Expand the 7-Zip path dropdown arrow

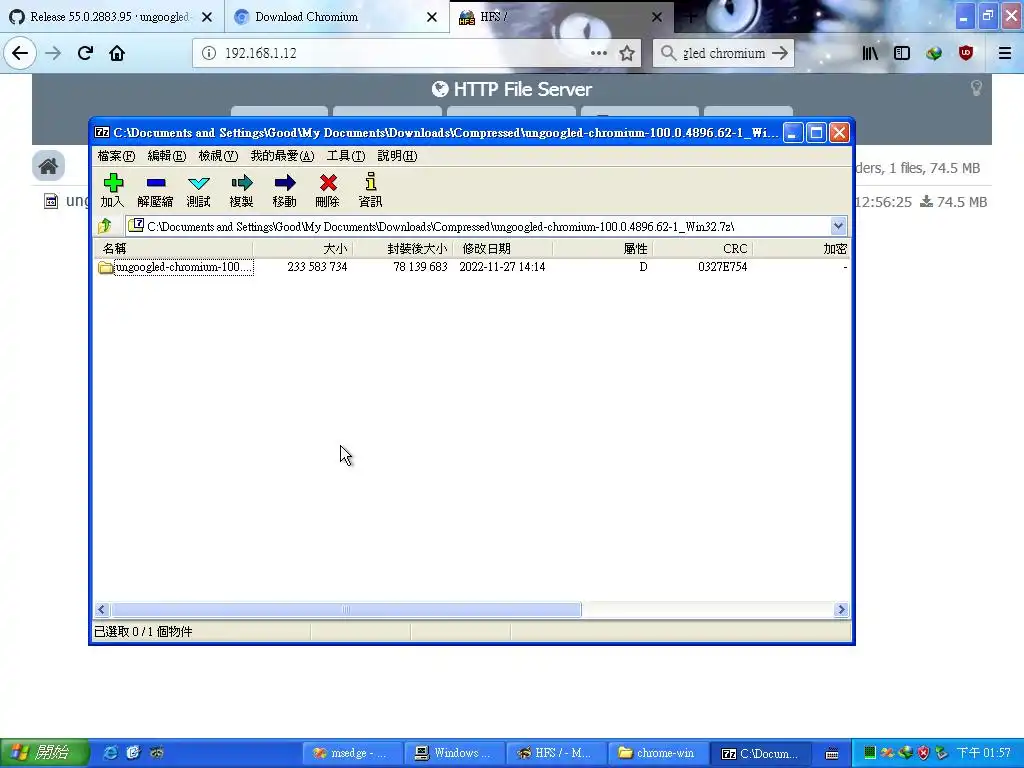coord(839,226)
